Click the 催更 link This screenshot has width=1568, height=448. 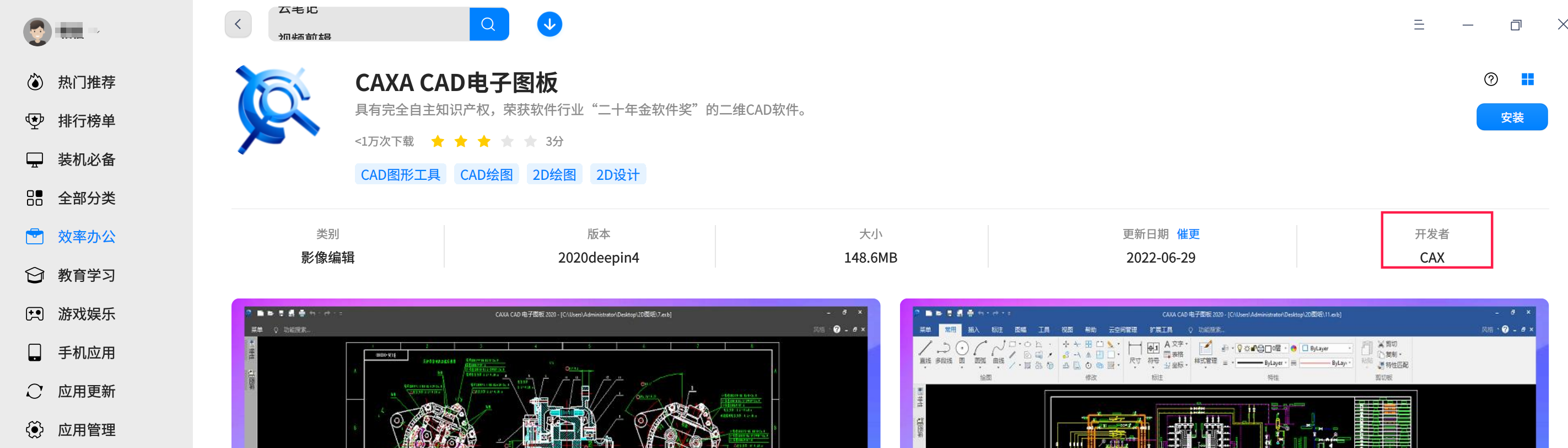1188,234
